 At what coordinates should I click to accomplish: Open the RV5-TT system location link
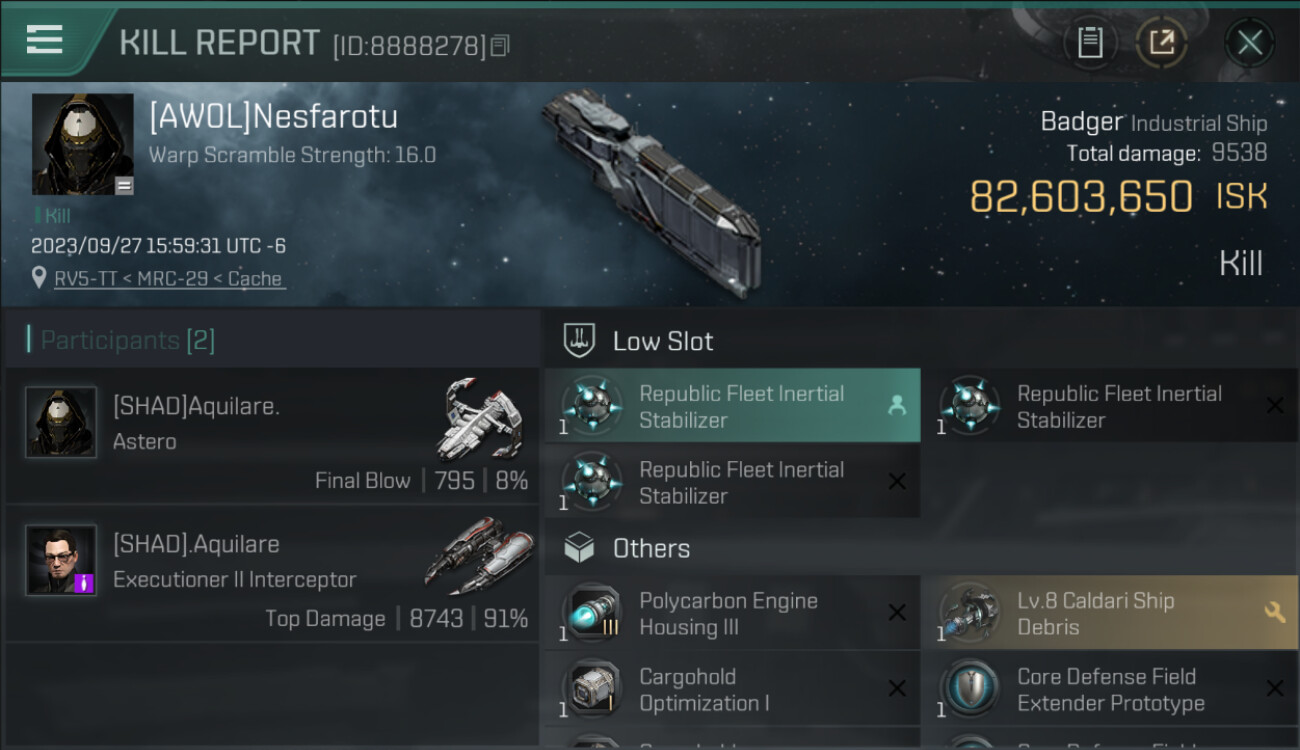click(x=168, y=279)
